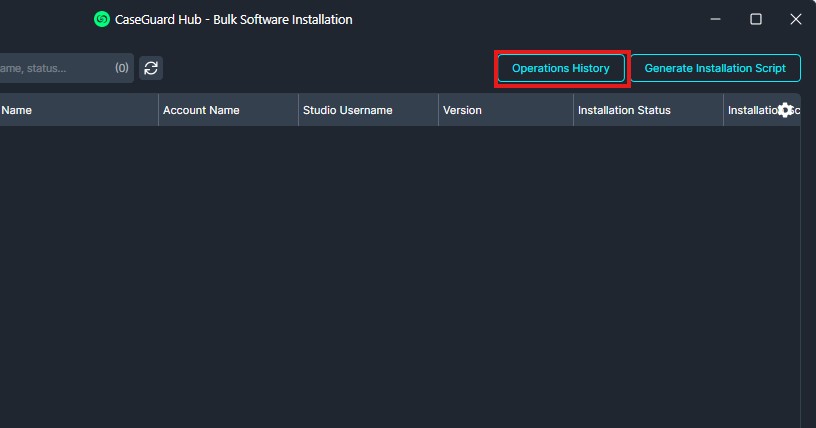Click the CaseGuard Hub logo icon
The image size is (816, 428).
pyautogui.click(x=102, y=20)
